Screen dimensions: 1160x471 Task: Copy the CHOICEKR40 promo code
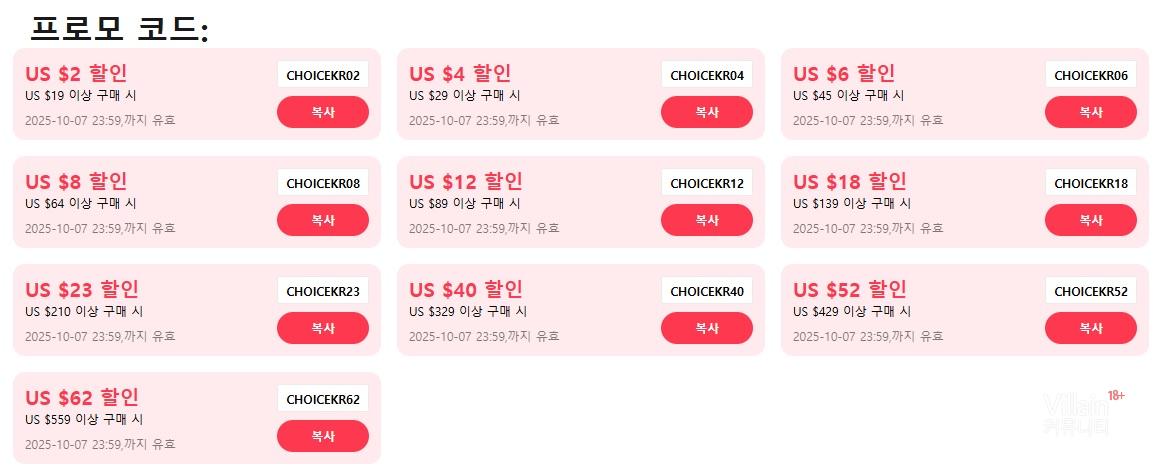[706, 328]
